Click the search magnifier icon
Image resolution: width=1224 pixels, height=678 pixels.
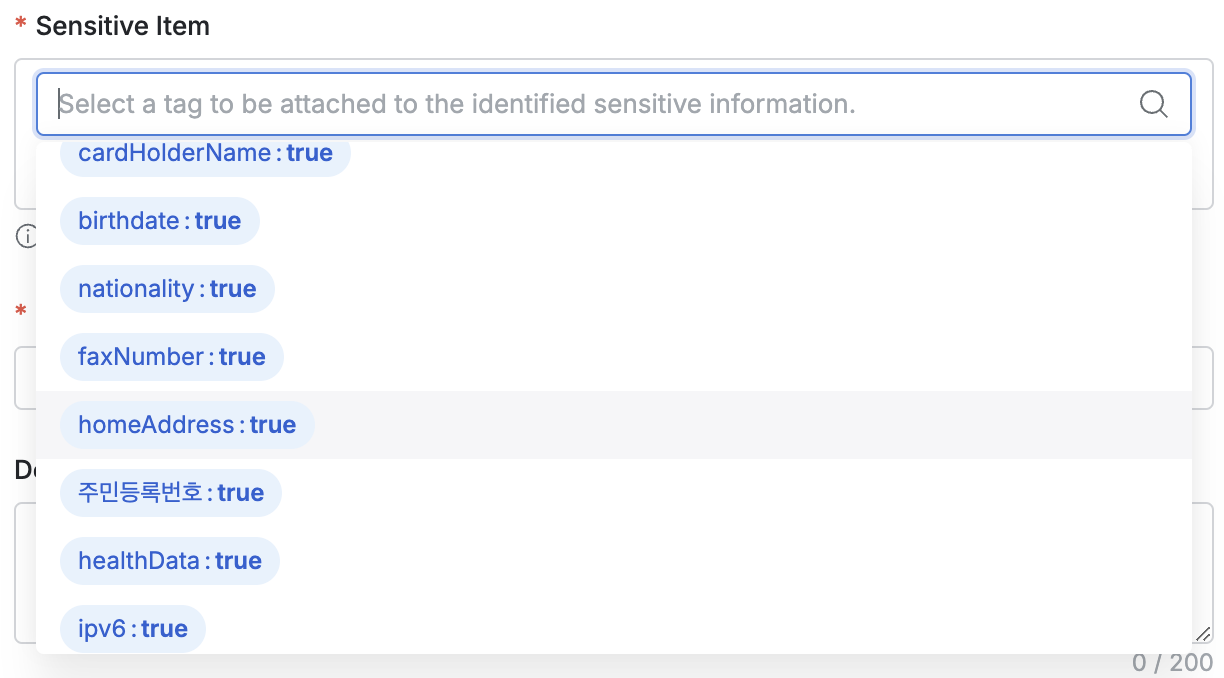tap(1153, 104)
